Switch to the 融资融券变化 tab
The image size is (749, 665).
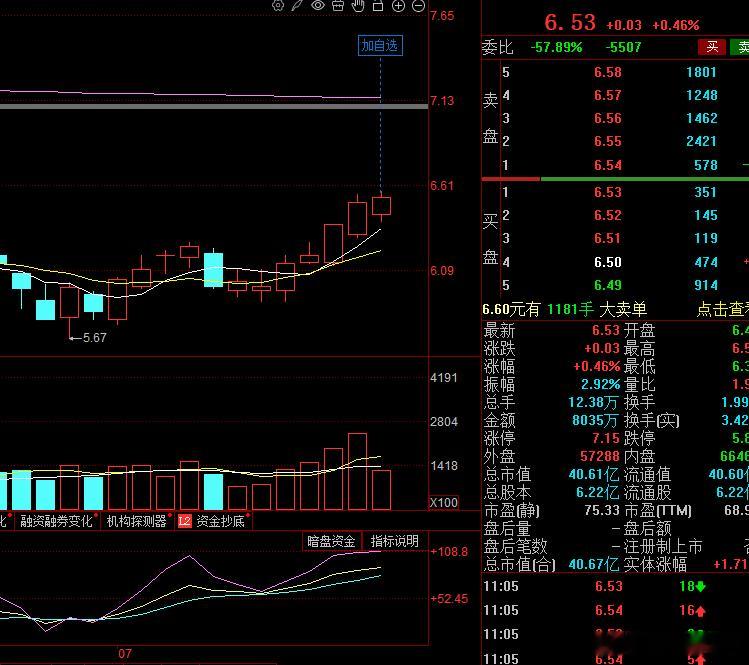(x=56, y=521)
